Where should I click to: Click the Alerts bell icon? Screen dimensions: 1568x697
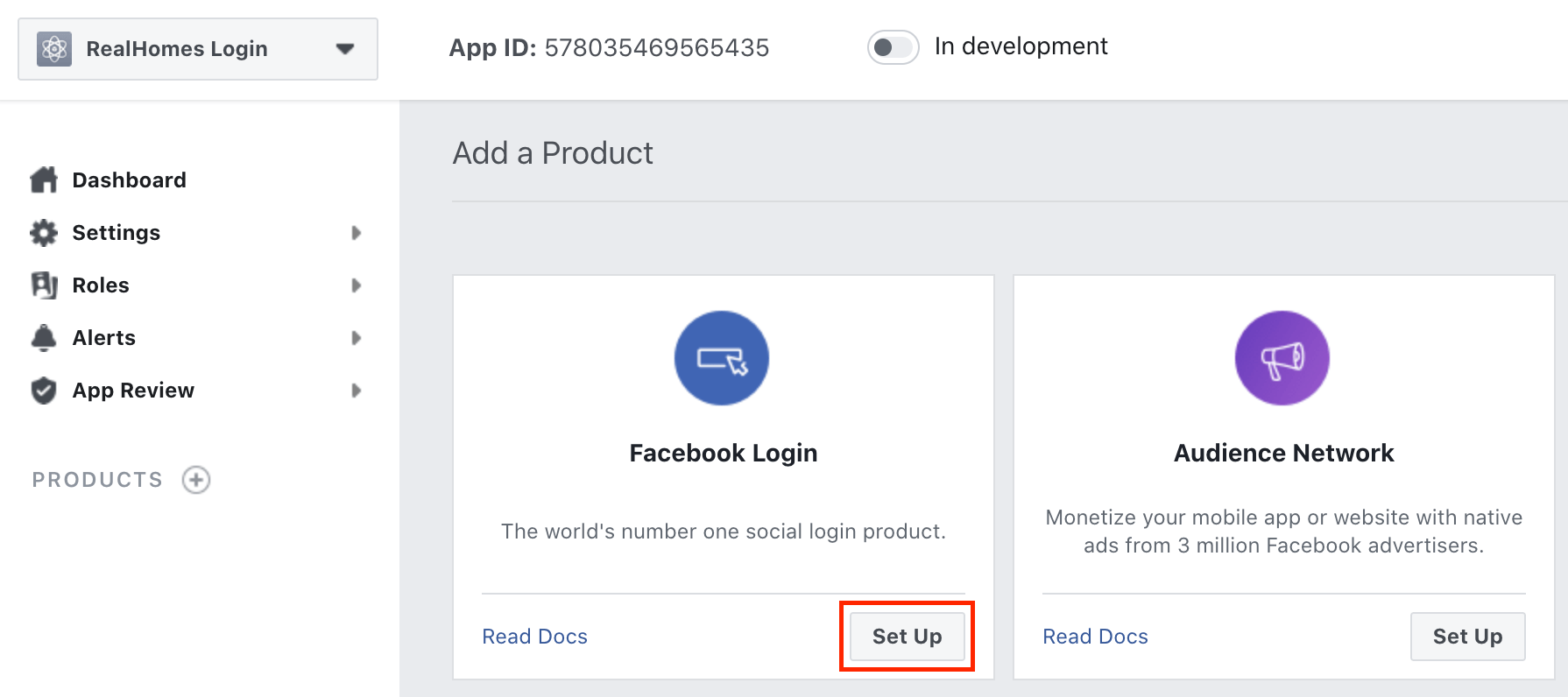44,338
